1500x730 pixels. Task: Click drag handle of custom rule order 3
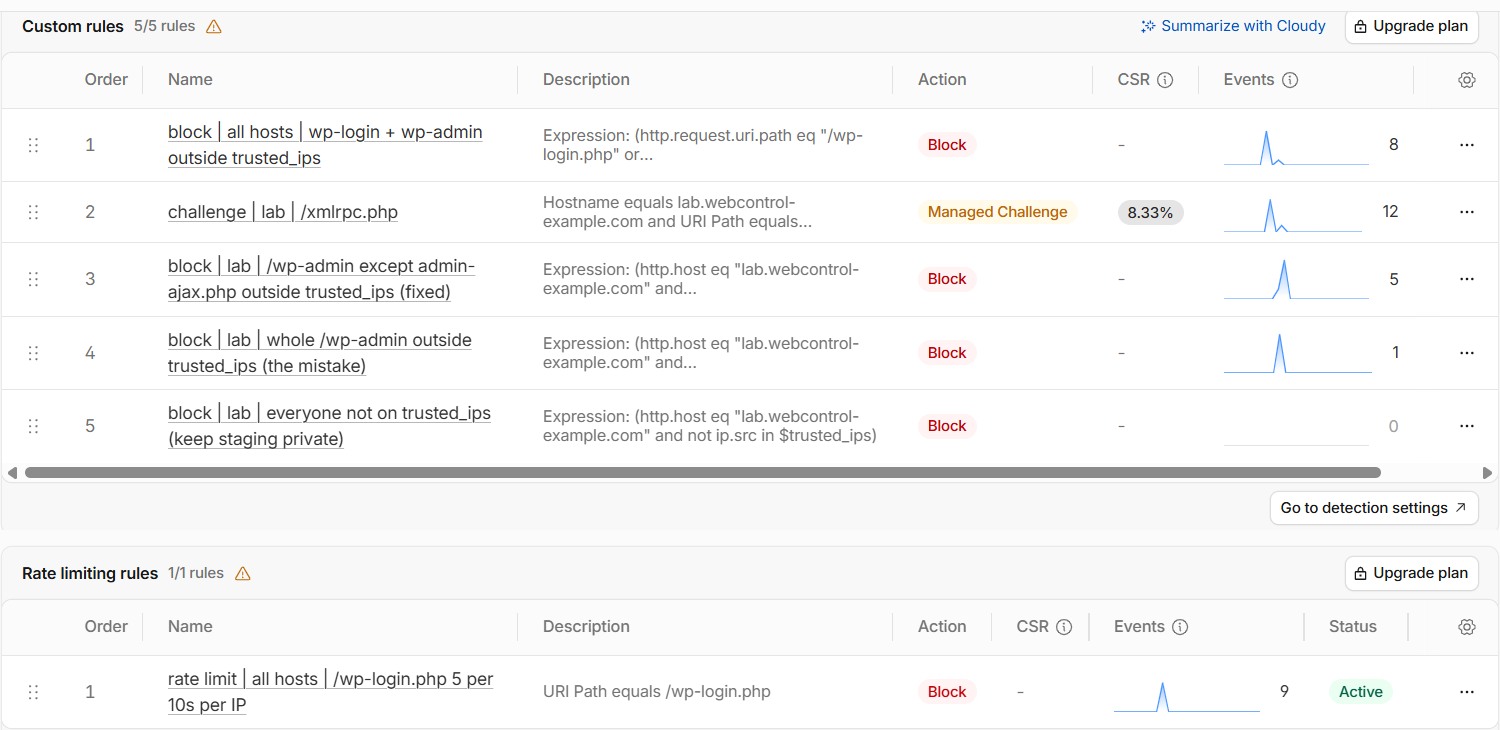pos(33,279)
